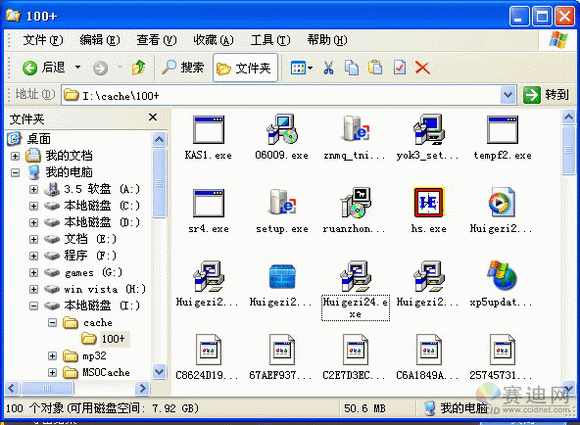This screenshot has height=425, width=580.
Task: Select the tempf2.exe file icon
Action: tap(502, 130)
